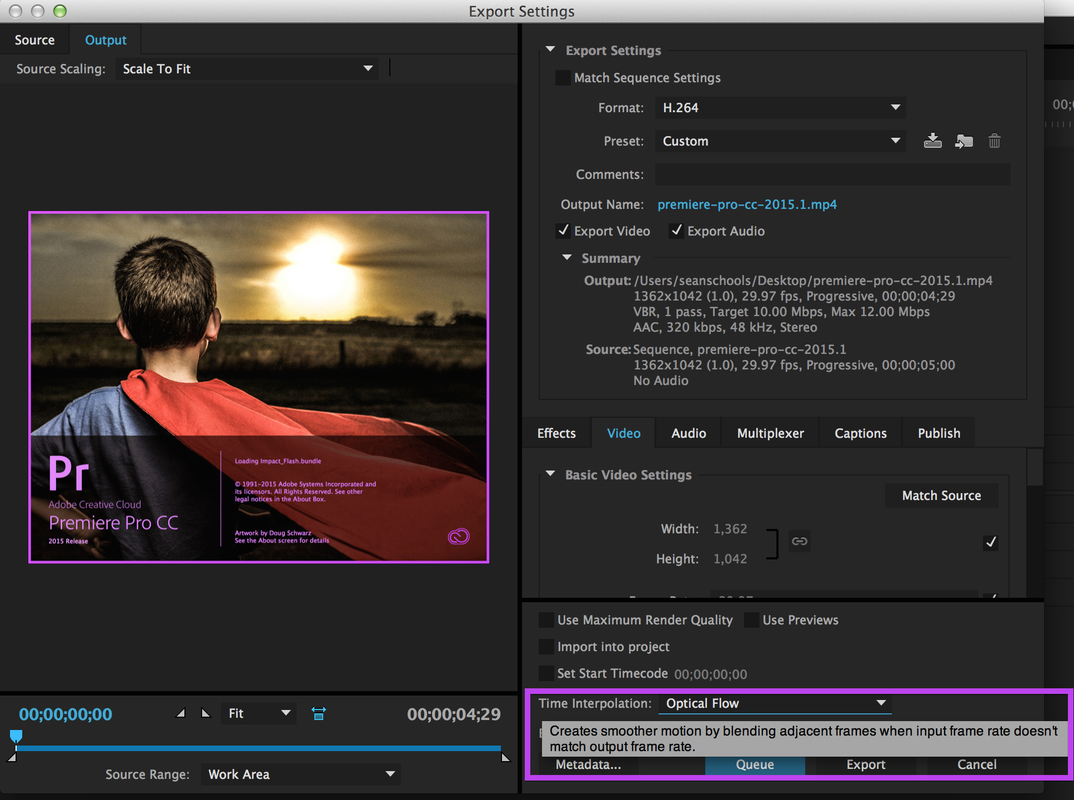Image resolution: width=1074 pixels, height=800 pixels.
Task: Click the video settings panel scrollbar
Action: pyautogui.click(x=1034, y=466)
